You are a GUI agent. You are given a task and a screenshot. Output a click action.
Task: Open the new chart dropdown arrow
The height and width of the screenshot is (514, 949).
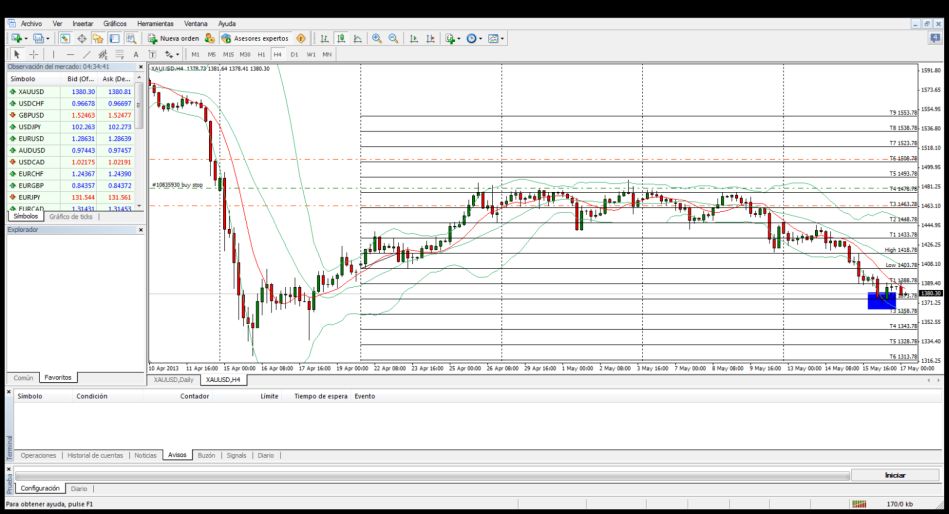click(x=25, y=38)
